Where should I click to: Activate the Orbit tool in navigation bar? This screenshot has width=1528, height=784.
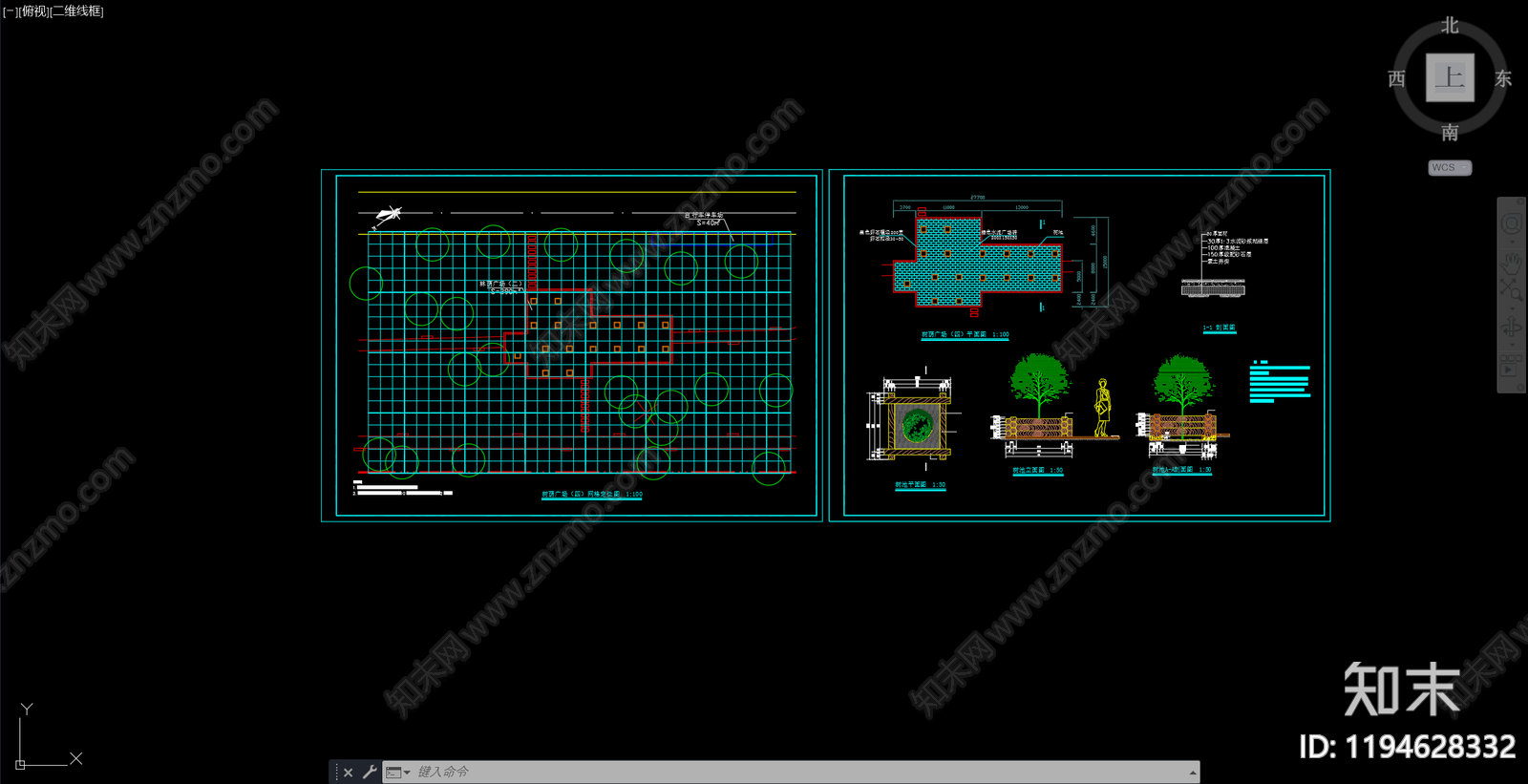click(x=1511, y=328)
